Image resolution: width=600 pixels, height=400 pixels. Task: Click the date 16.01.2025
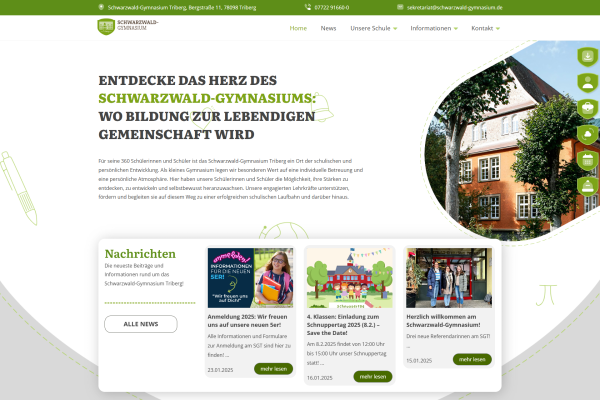320,378
